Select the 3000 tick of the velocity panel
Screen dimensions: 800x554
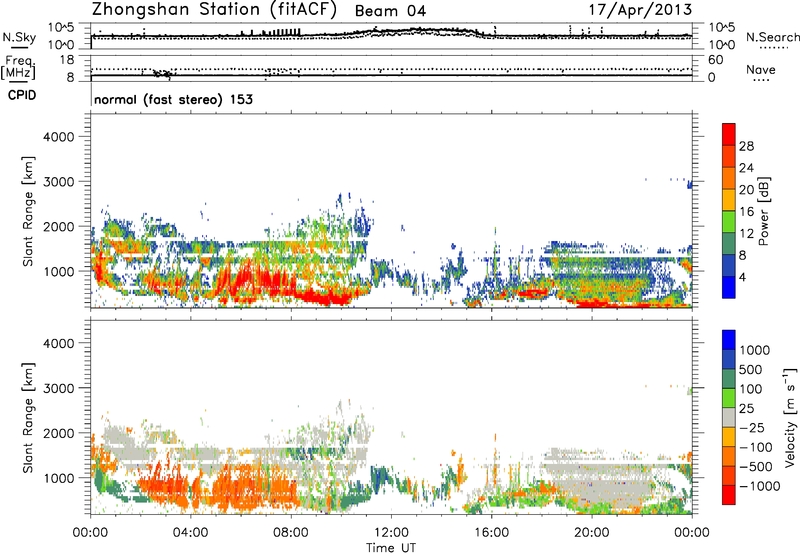coord(59,388)
